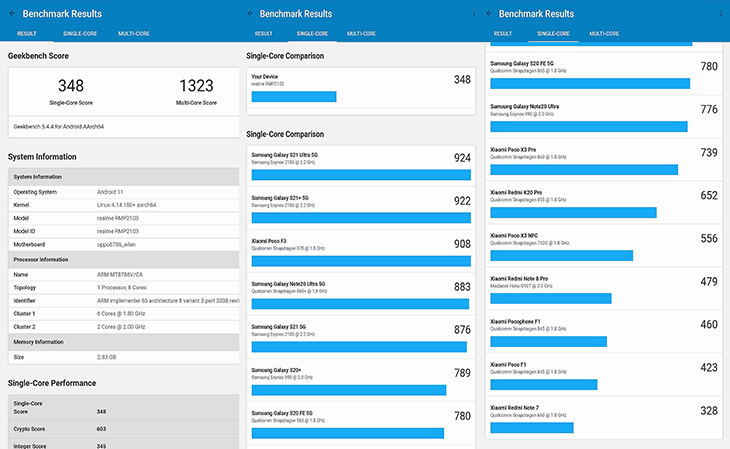The width and height of the screenshot is (730, 449).
Task: Select the Xiaomi Redmi Note 7 entry
Action: 604,418
